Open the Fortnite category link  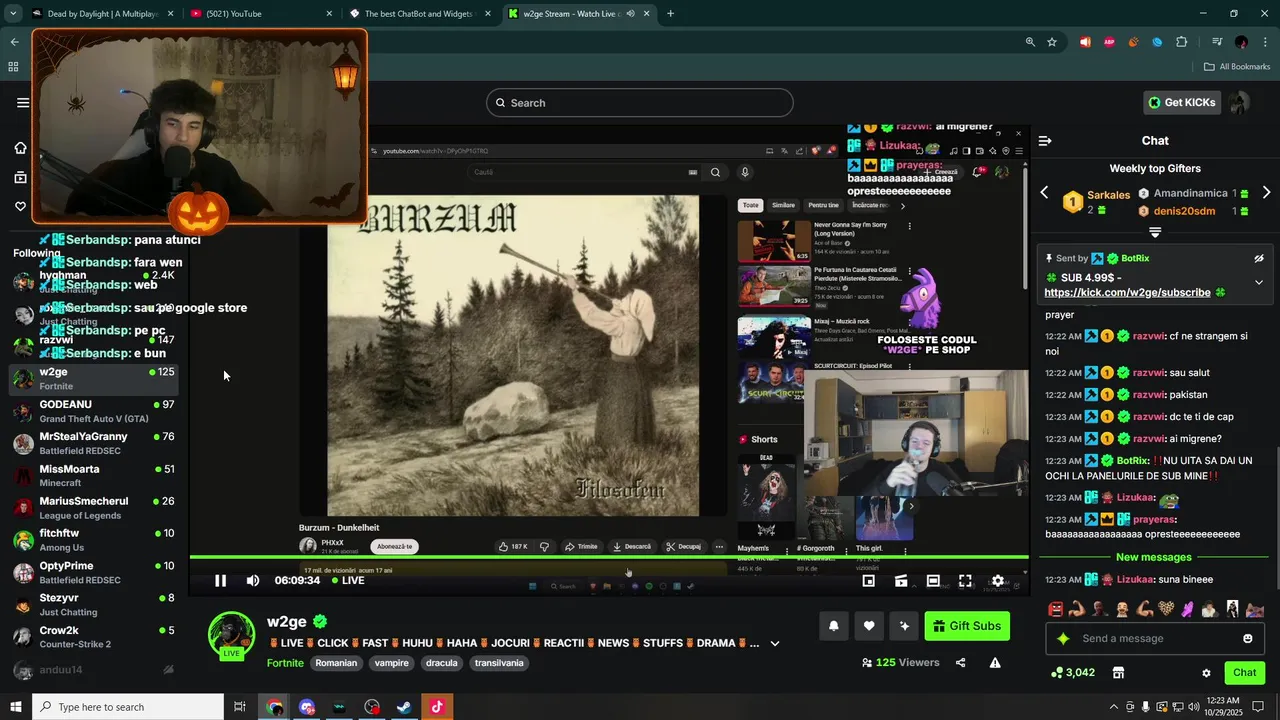[x=285, y=663]
